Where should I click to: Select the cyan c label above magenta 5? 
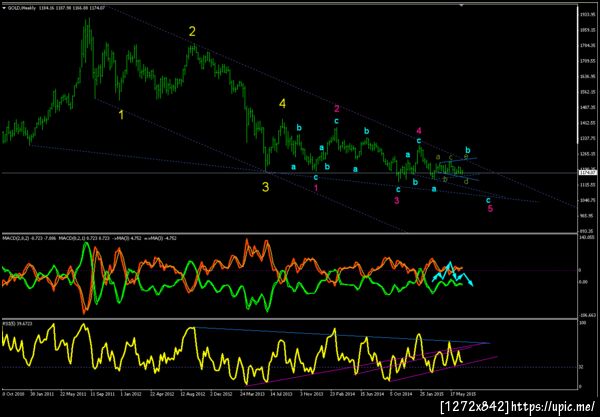pos(488,200)
